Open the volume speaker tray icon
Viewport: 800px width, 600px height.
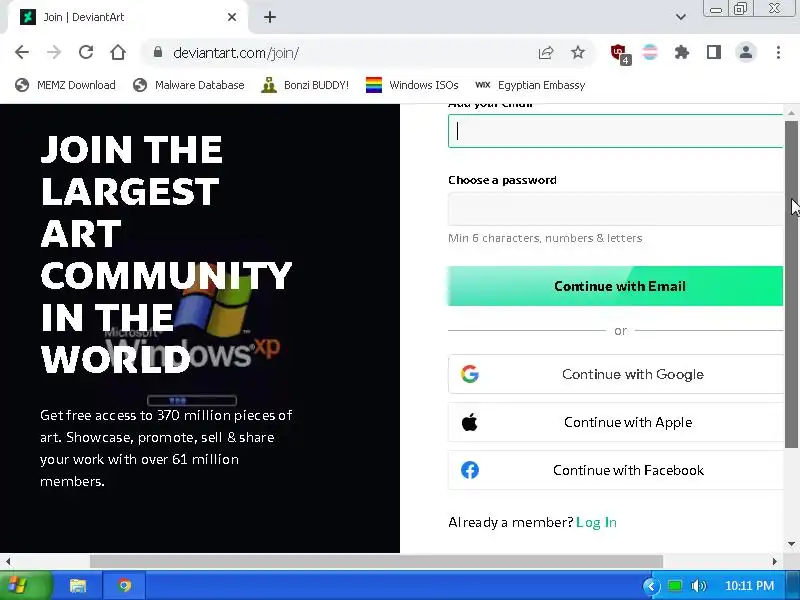[698, 586]
